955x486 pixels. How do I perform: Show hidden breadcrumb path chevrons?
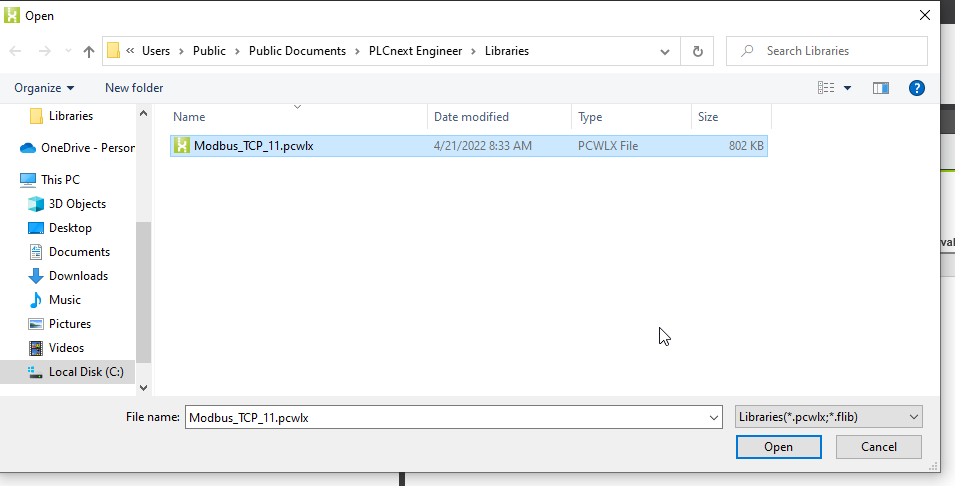point(130,51)
